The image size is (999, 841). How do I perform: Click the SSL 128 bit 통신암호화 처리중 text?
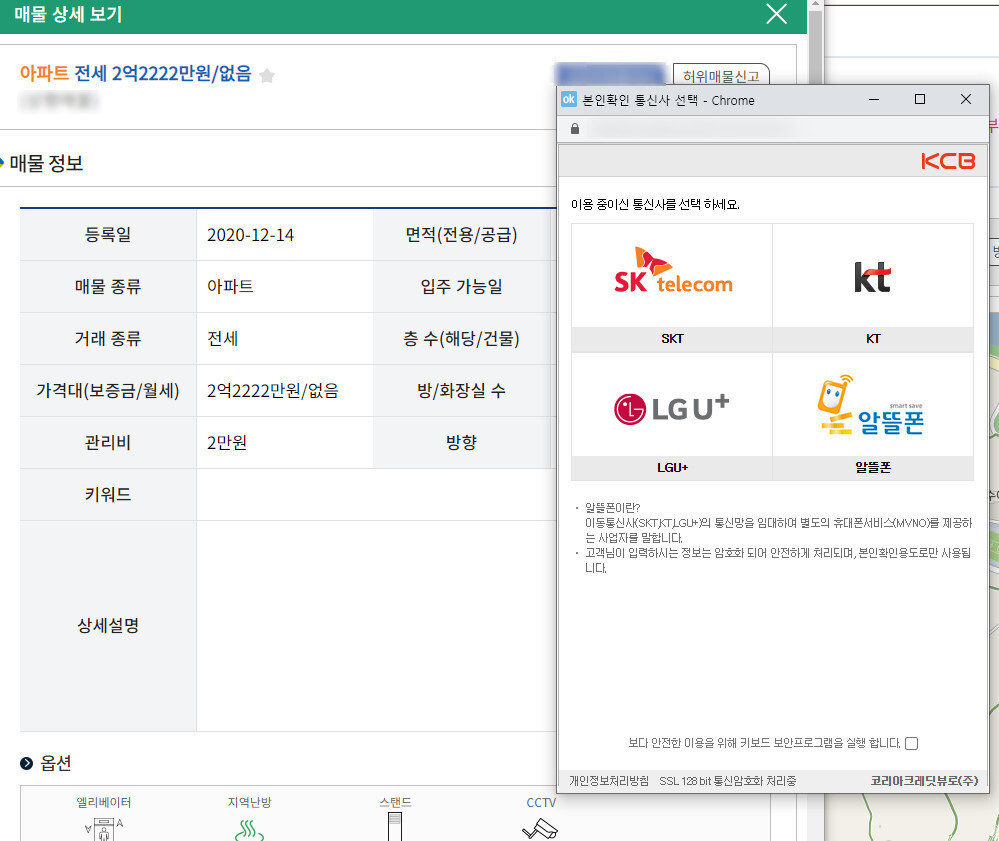728,780
